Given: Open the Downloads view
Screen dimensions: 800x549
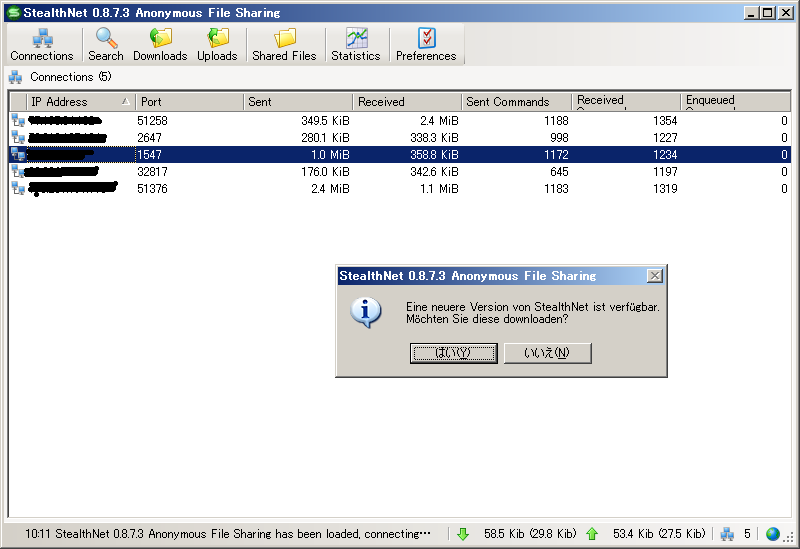Looking at the screenshot, I should coord(160,45).
